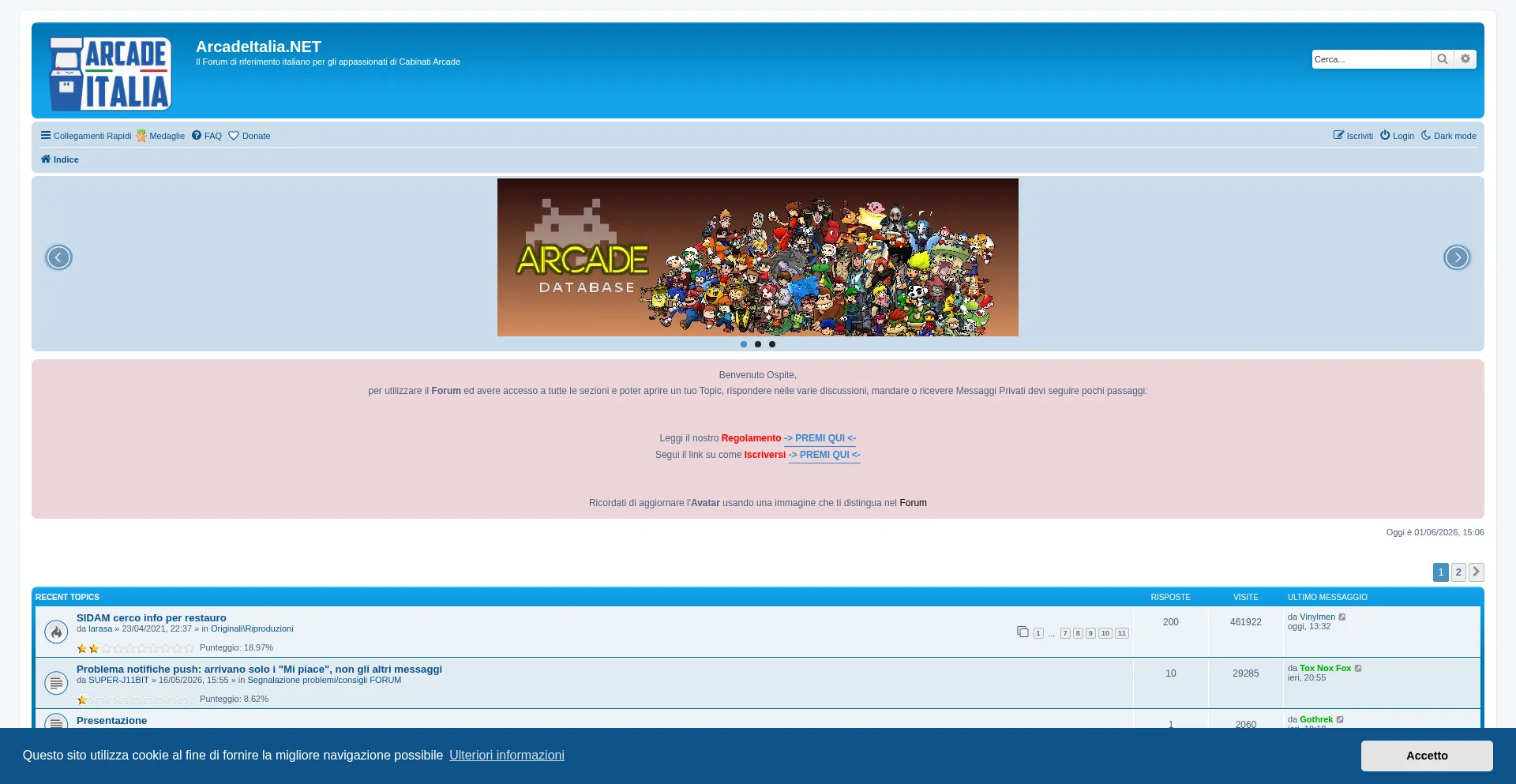1516x784 pixels.
Task: Click the search magnifier button
Action: pyautogui.click(x=1442, y=59)
